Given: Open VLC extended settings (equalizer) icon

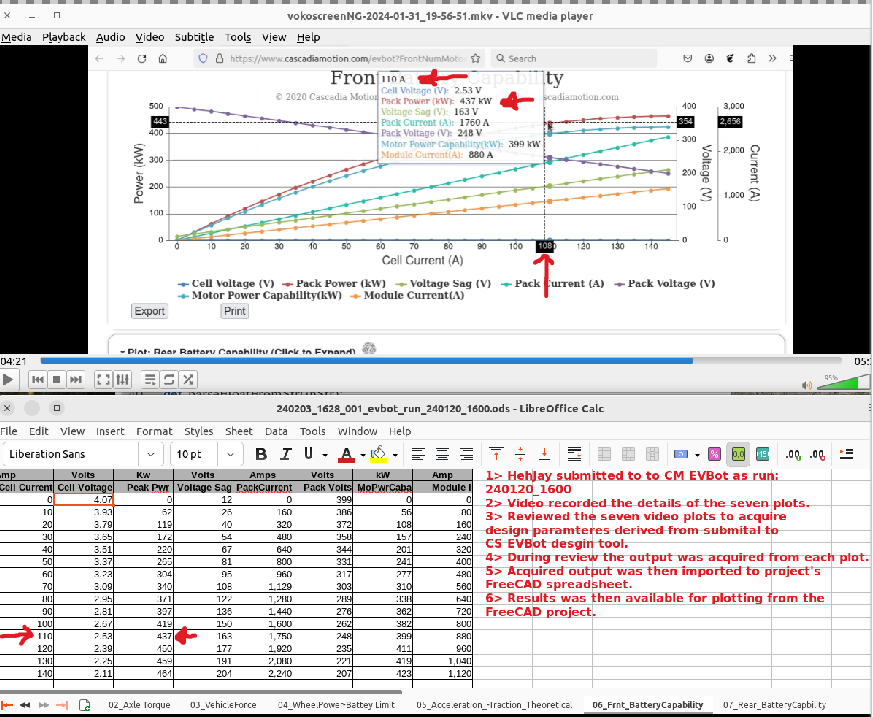Looking at the screenshot, I should [x=124, y=380].
